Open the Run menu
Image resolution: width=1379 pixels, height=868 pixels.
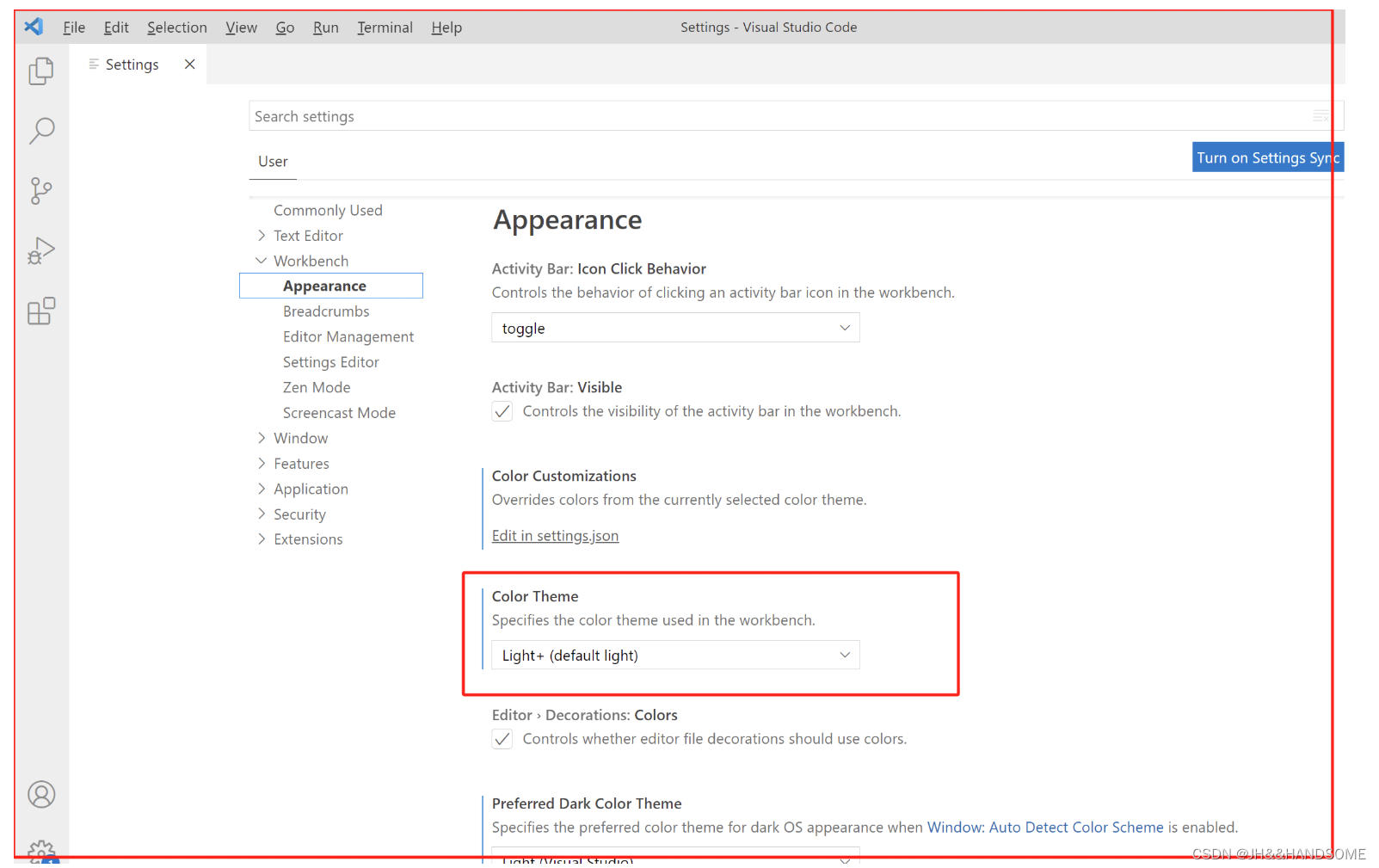click(326, 28)
